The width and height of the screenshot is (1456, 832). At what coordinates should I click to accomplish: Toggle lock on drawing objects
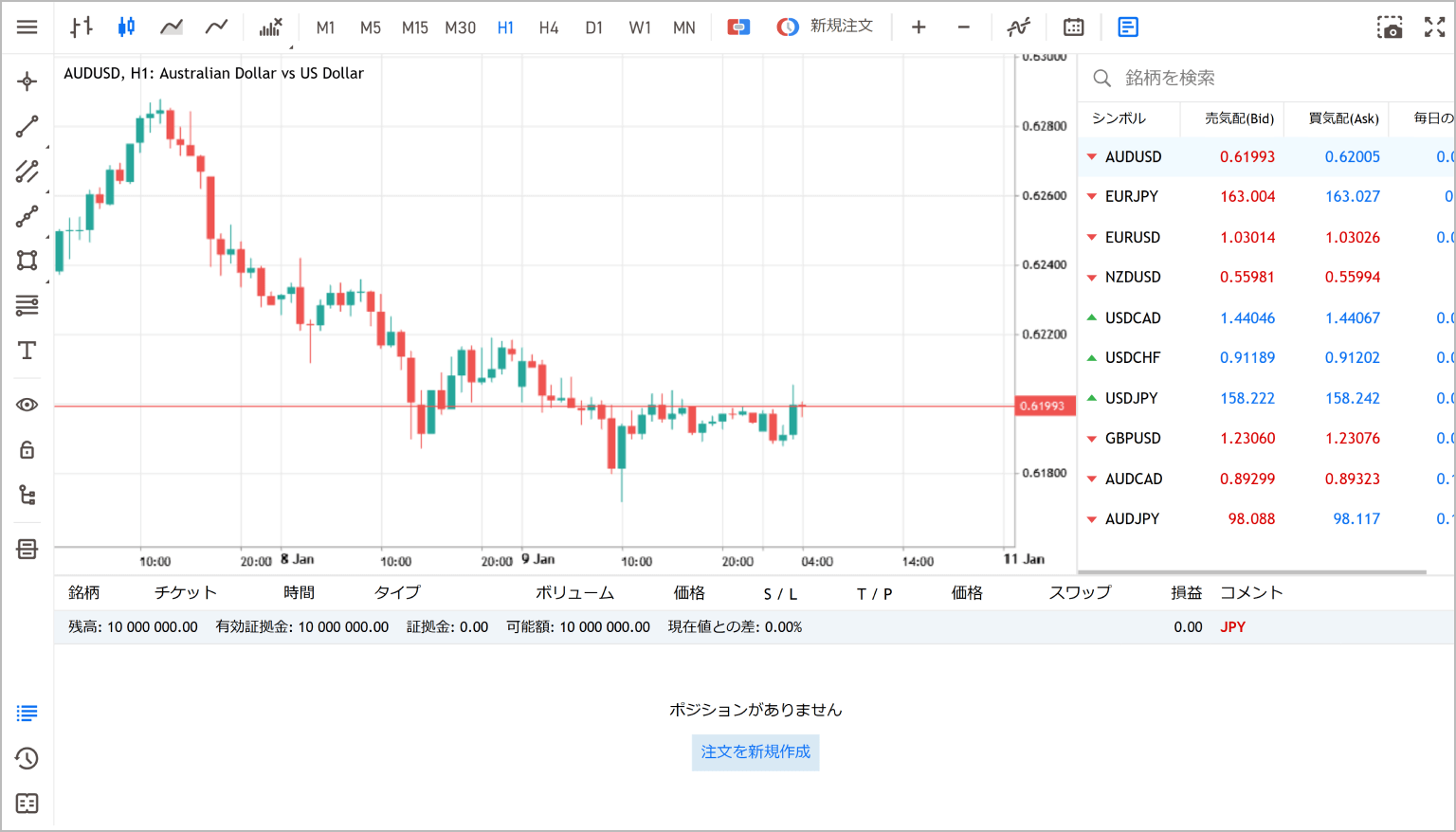[27, 449]
